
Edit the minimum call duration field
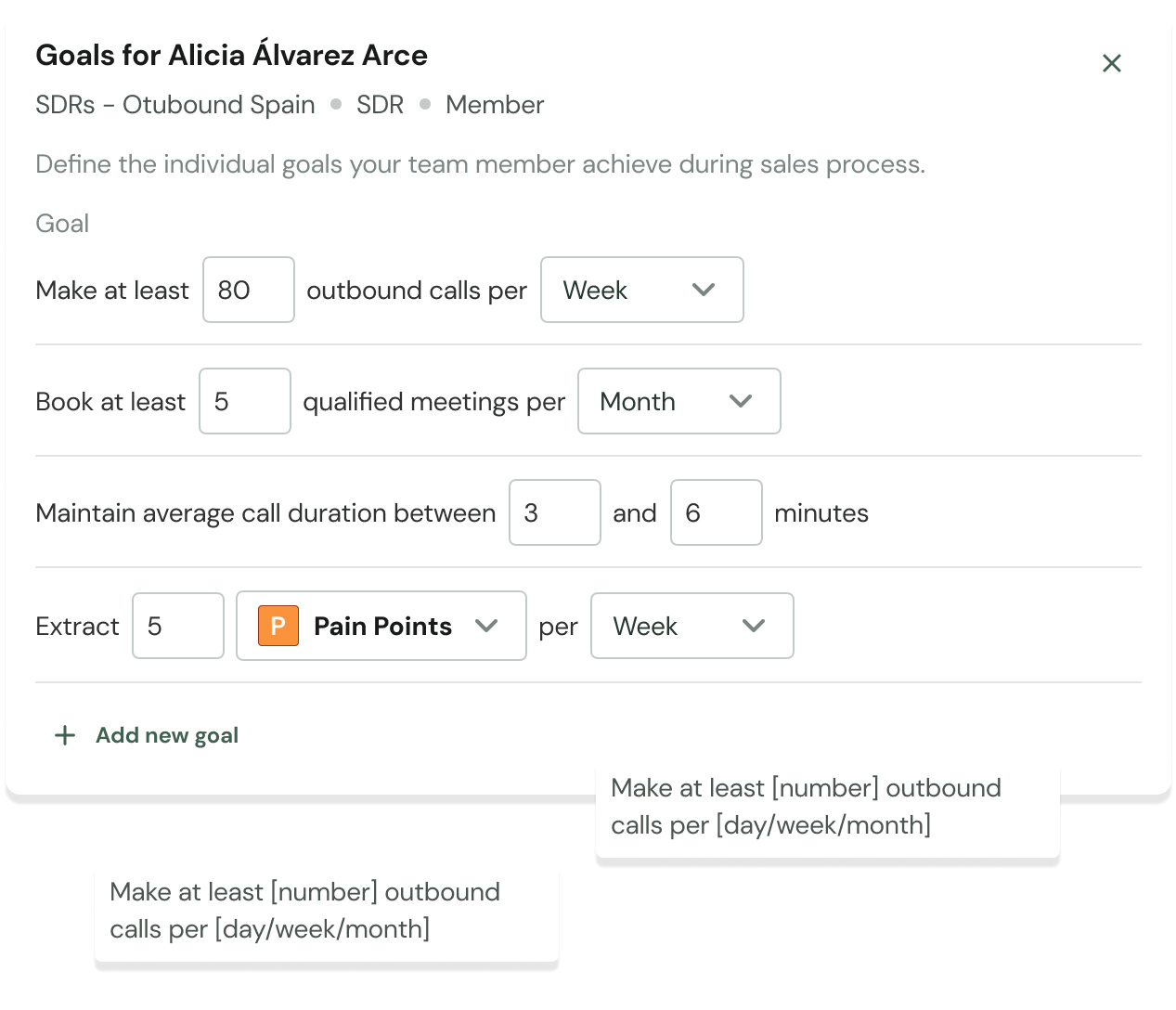554,512
